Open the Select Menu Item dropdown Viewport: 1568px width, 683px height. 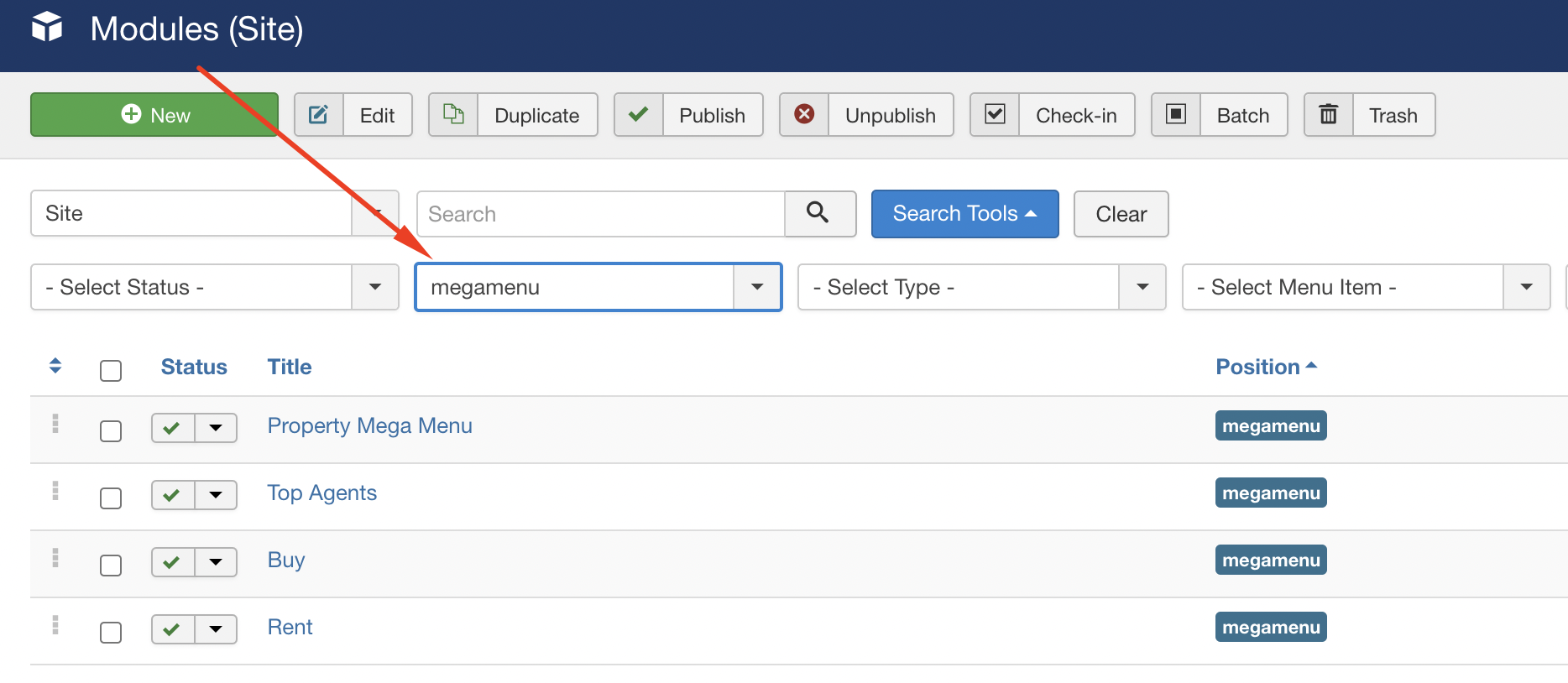tap(1366, 287)
